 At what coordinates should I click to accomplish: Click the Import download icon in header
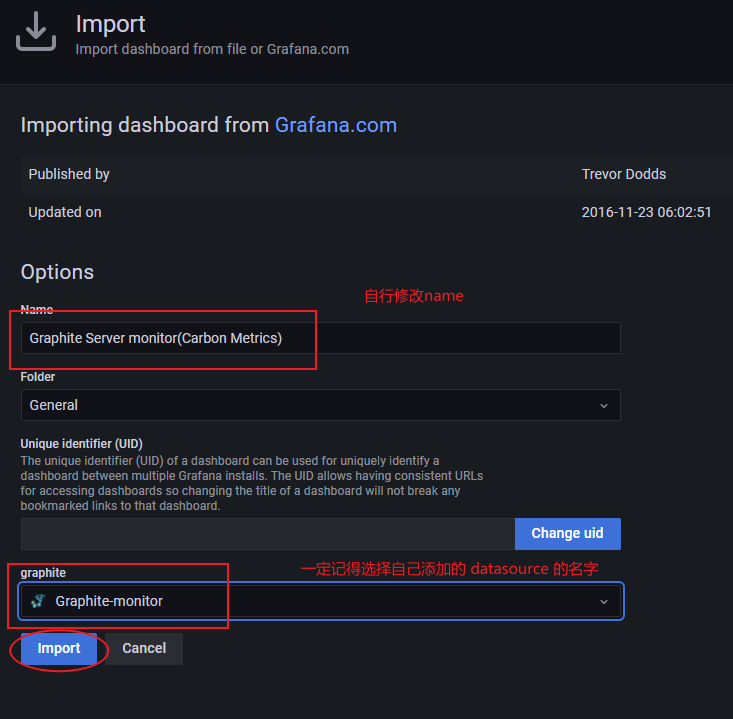[x=36, y=32]
